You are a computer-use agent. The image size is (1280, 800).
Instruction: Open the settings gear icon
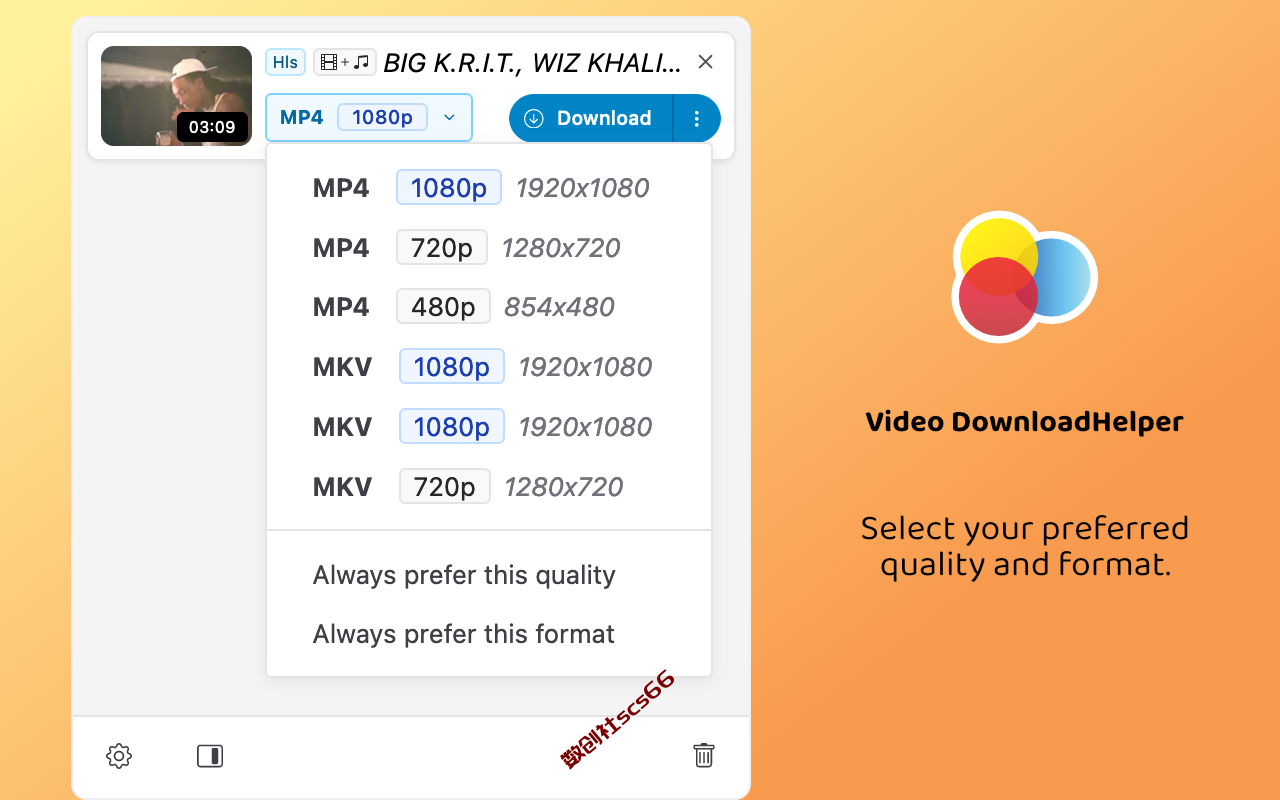pyautogui.click(x=119, y=756)
